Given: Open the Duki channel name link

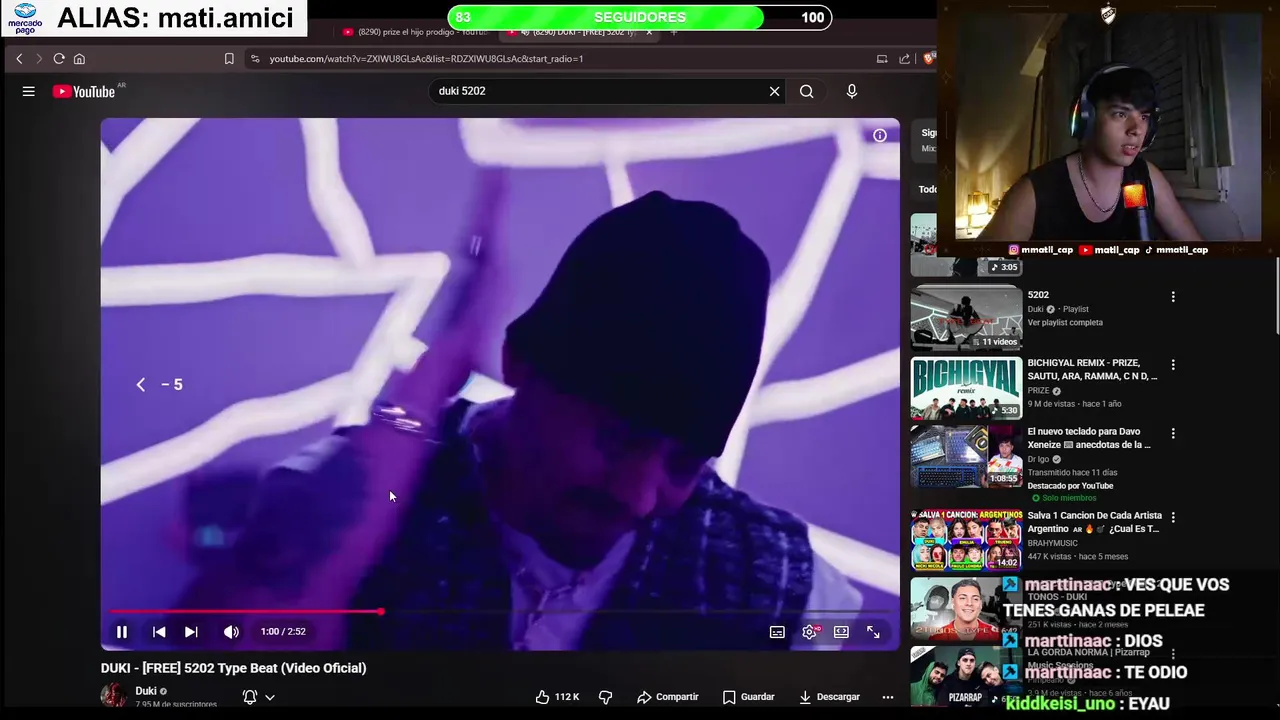Looking at the screenshot, I should (x=146, y=691).
